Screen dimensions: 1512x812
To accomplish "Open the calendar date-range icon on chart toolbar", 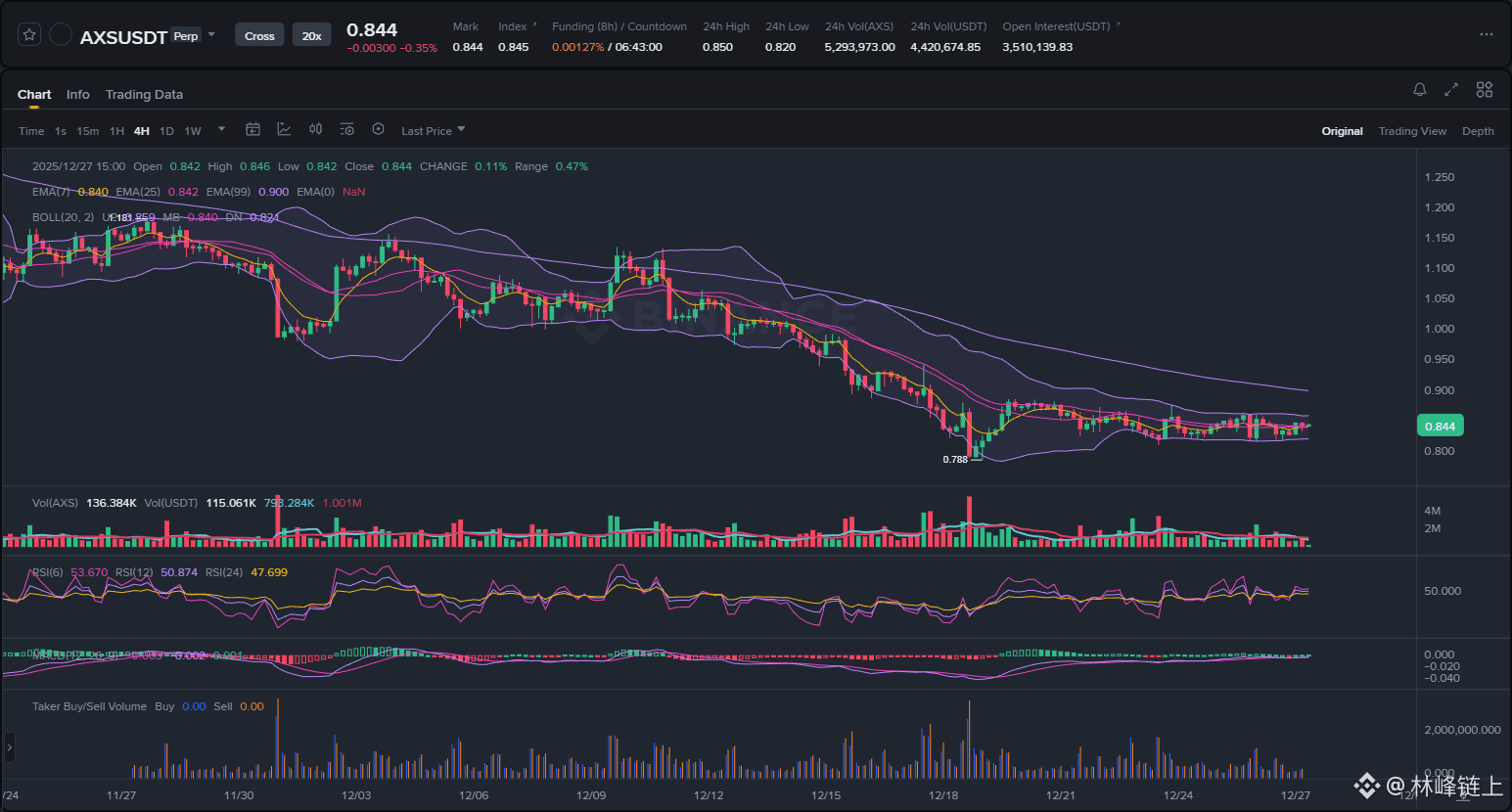I will pos(252,129).
